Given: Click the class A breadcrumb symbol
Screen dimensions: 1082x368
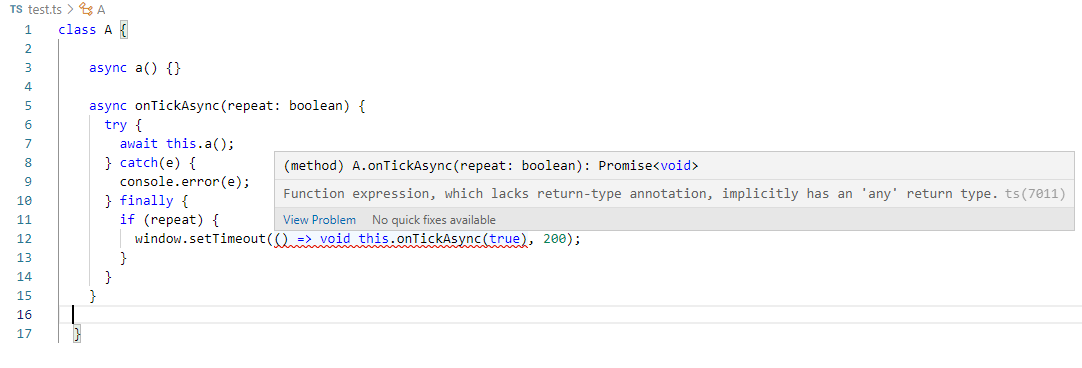Looking at the screenshot, I should 92,9.
